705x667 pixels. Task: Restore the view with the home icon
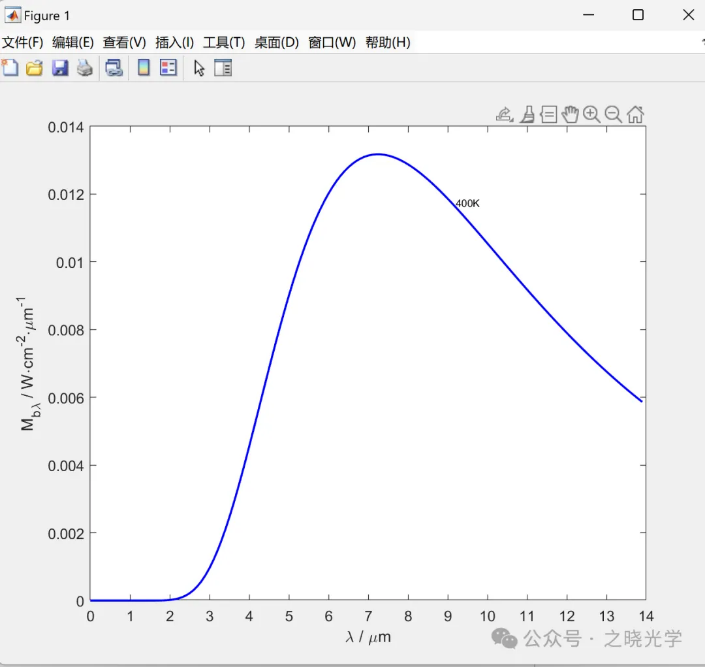coord(635,114)
